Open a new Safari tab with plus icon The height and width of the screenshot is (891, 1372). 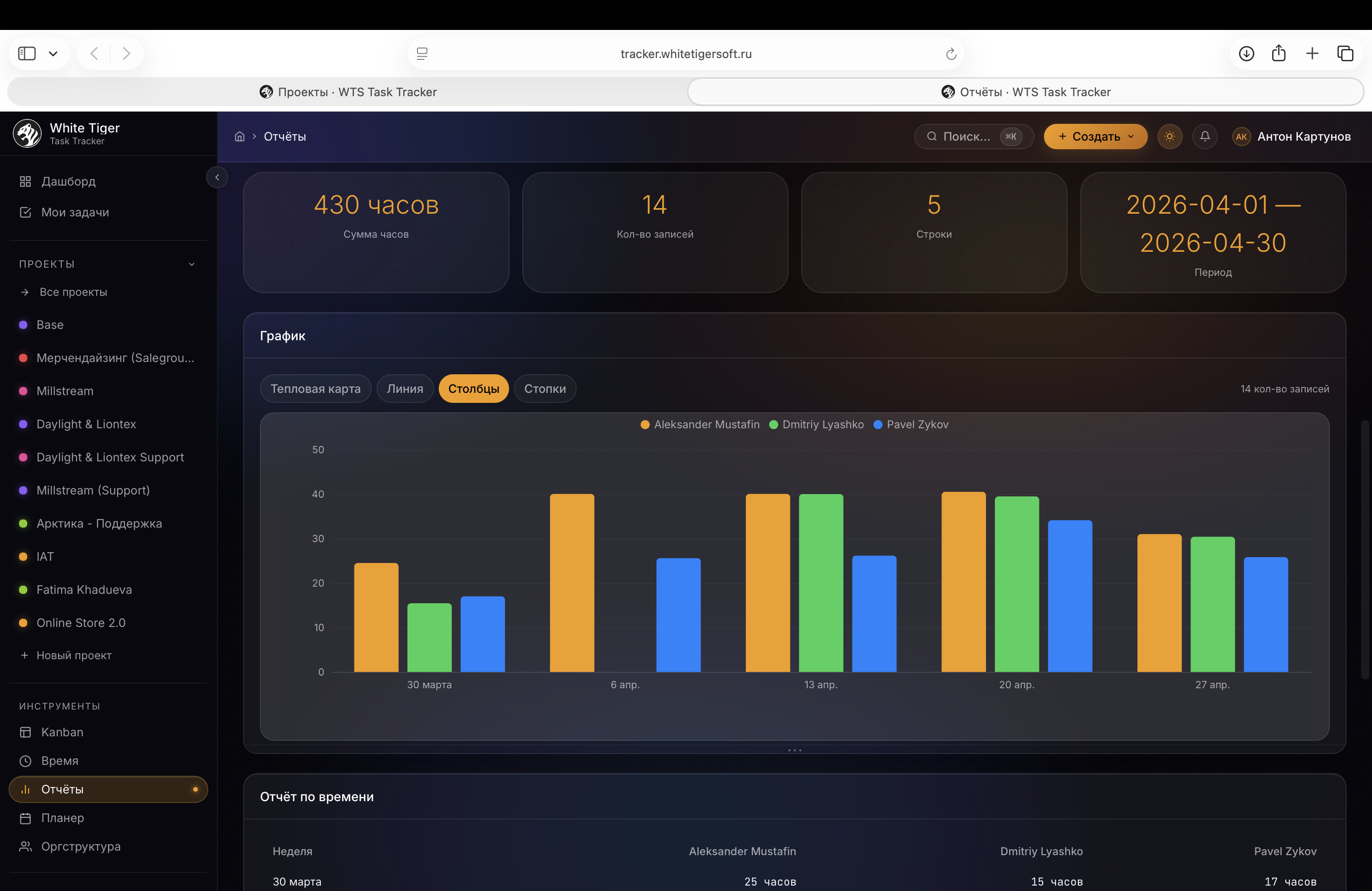tap(1312, 54)
